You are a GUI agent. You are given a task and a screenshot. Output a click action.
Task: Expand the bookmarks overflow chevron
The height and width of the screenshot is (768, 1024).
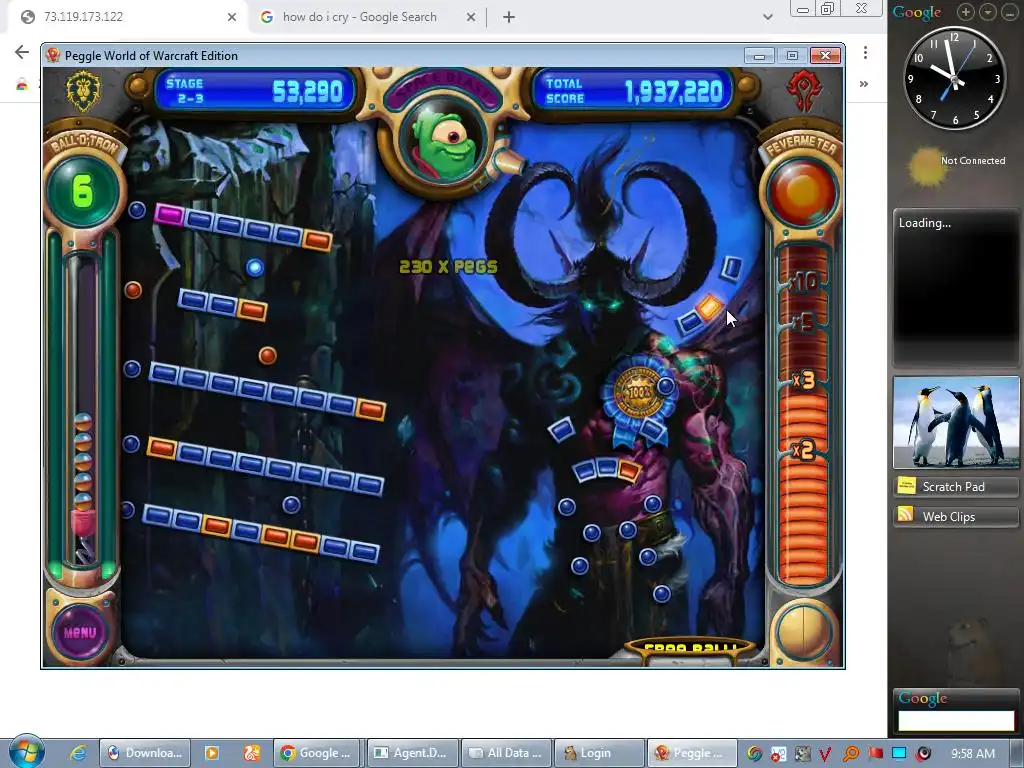point(864,84)
